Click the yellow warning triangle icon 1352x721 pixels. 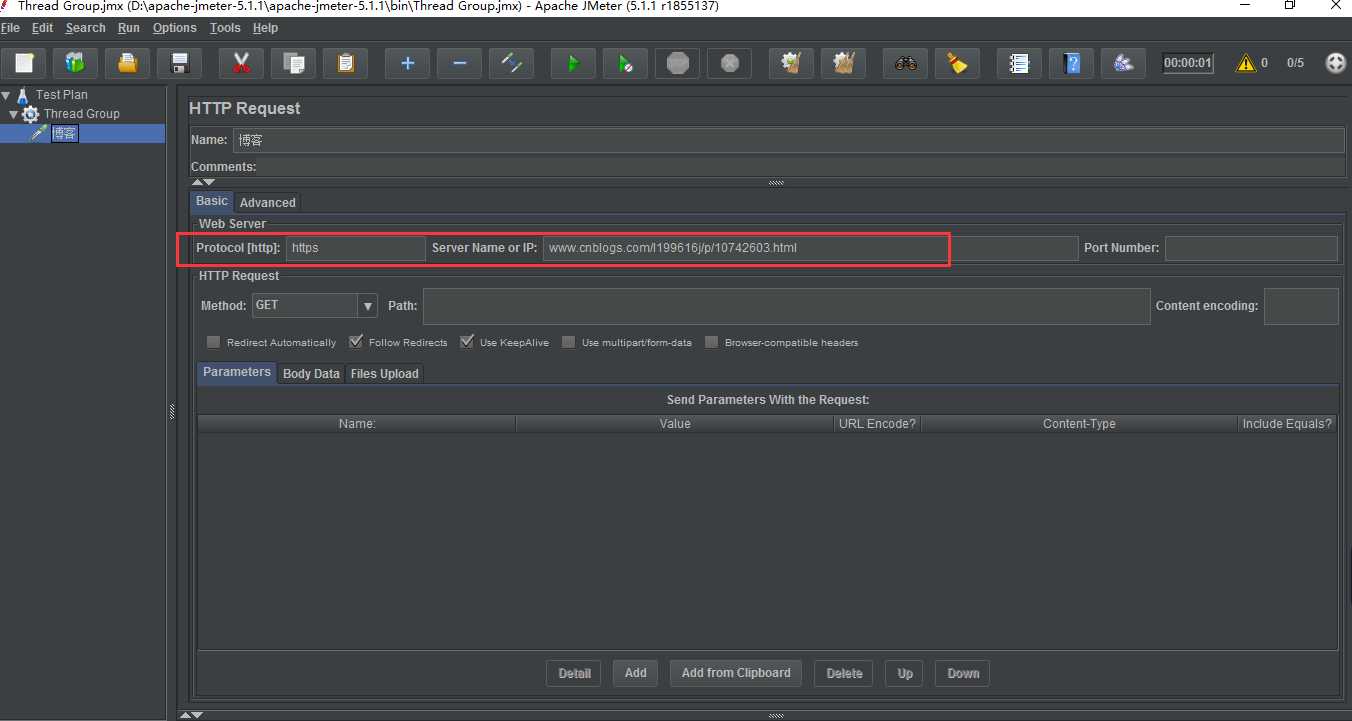coord(1245,63)
